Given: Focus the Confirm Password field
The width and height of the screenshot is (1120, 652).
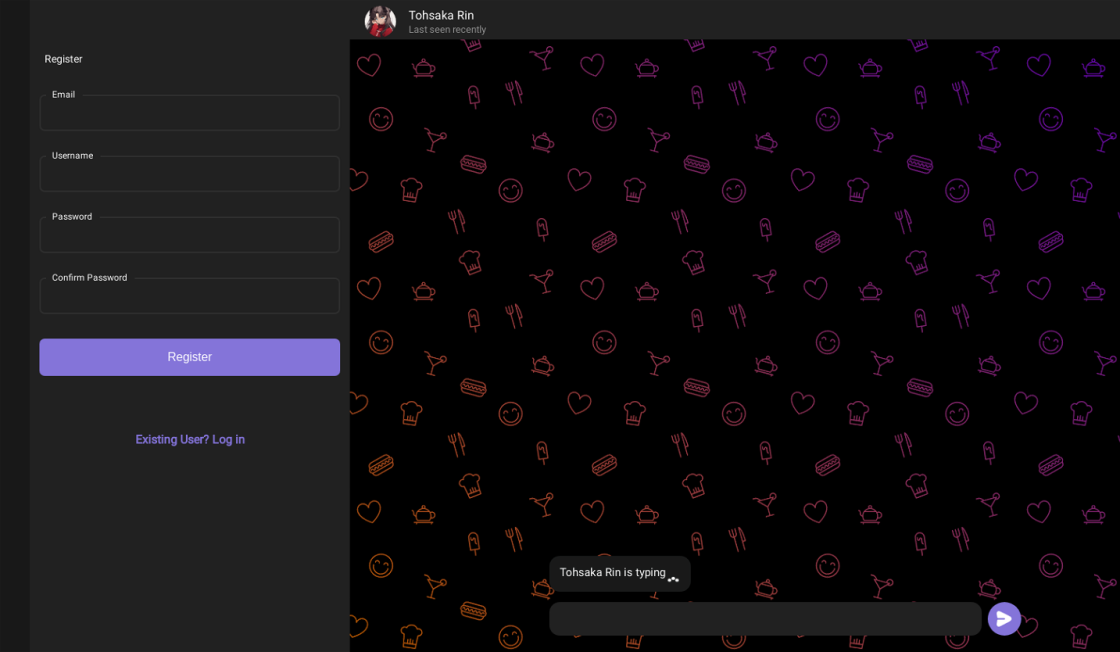Looking at the screenshot, I should coord(189,297).
